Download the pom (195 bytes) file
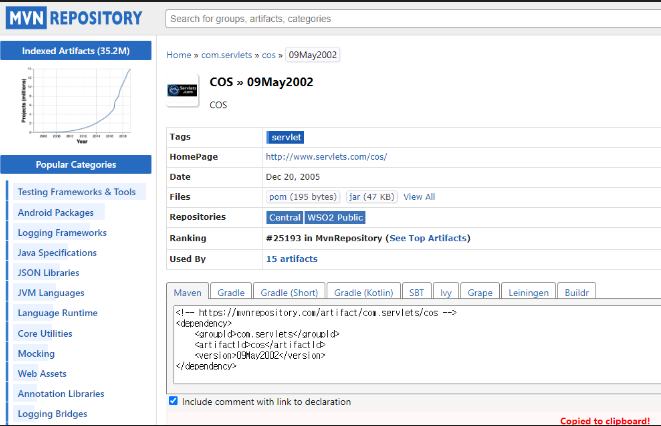The image size is (661, 426). [303, 197]
